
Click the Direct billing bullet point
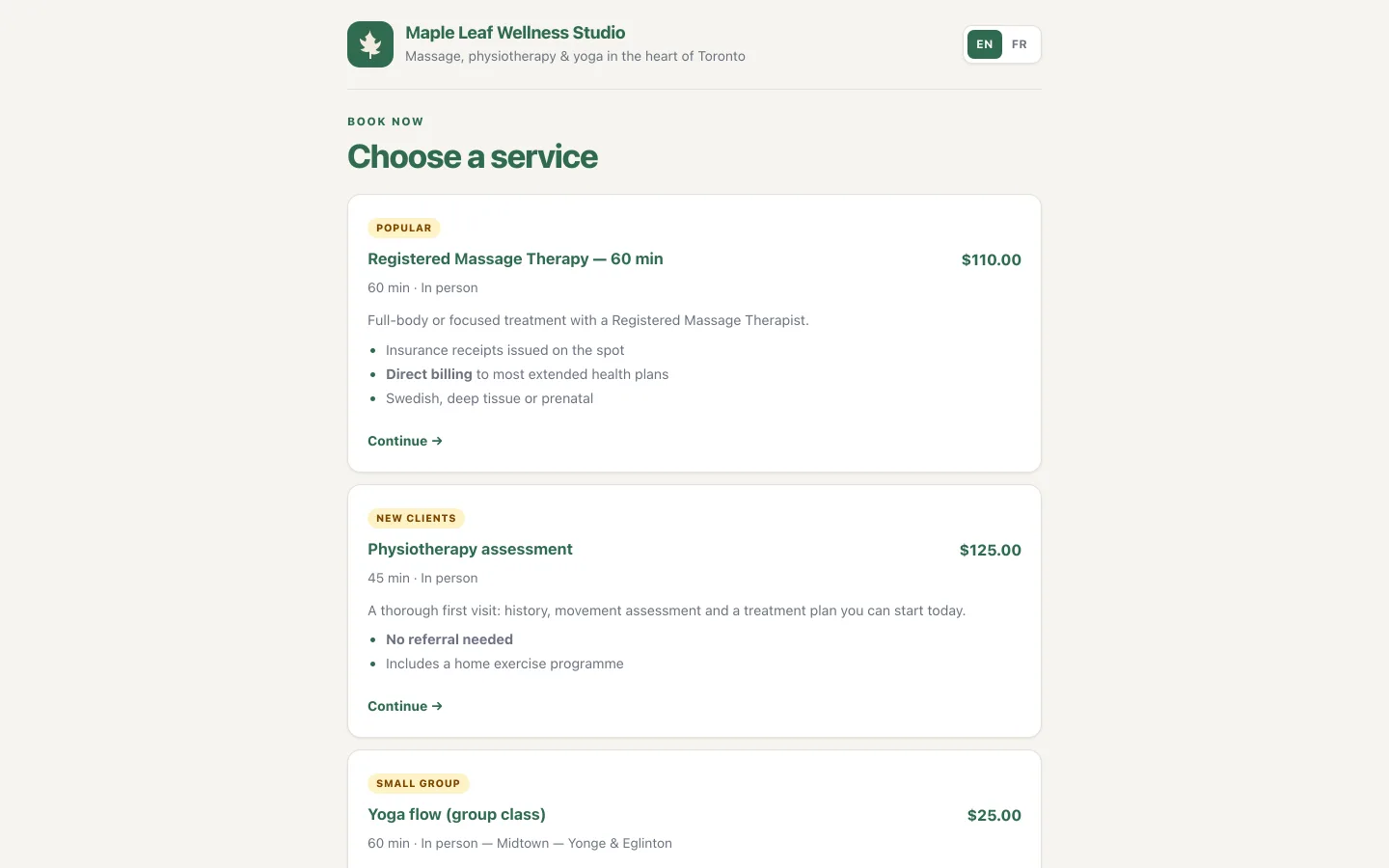coord(527,374)
